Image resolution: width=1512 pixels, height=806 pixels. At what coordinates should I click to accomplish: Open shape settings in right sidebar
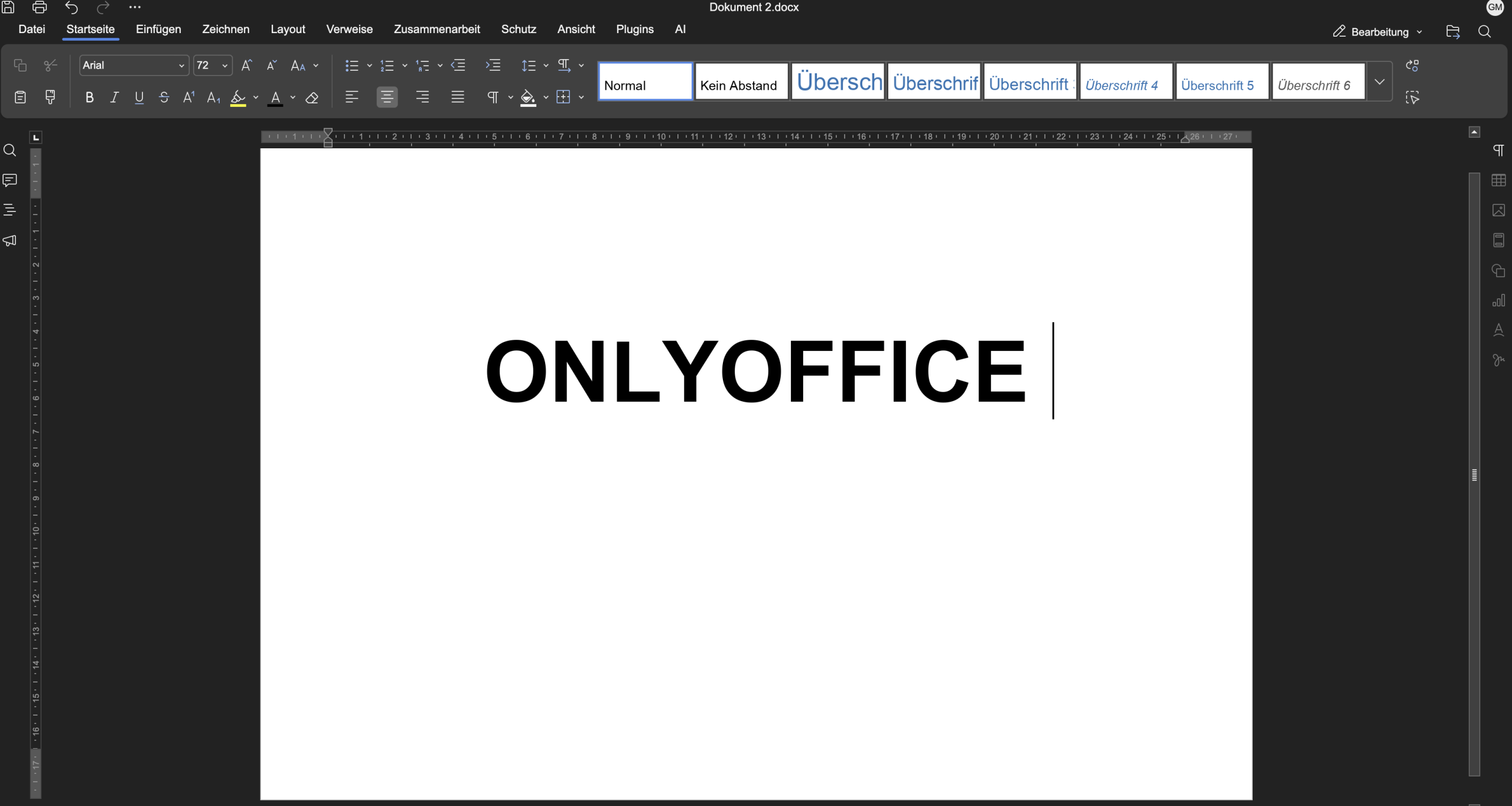coord(1498,271)
